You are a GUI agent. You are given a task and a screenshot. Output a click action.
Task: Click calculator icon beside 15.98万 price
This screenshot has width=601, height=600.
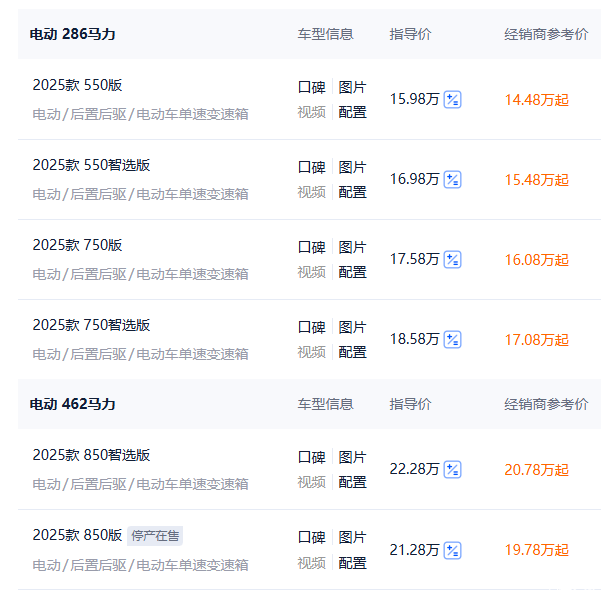[452, 99]
